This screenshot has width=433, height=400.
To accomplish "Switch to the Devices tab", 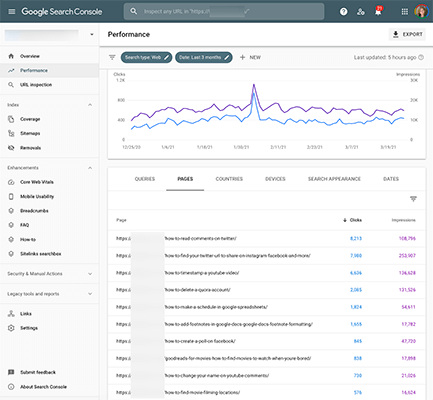I will pos(275,179).
